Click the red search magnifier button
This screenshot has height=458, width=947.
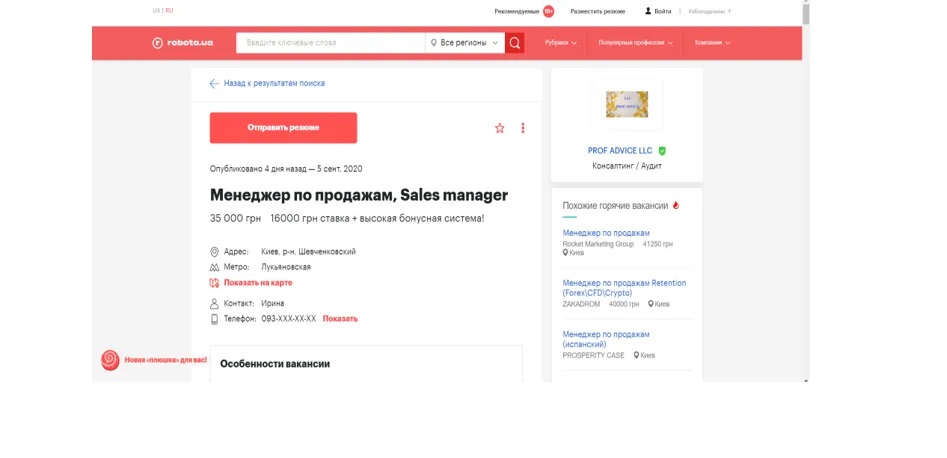pyautogui.click(x=515, y=43)
